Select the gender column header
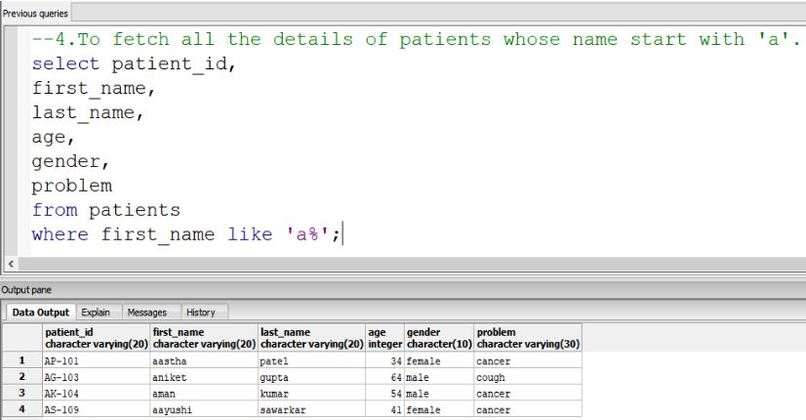The height and width of the screenshot is (420, 806). [439, 338]
